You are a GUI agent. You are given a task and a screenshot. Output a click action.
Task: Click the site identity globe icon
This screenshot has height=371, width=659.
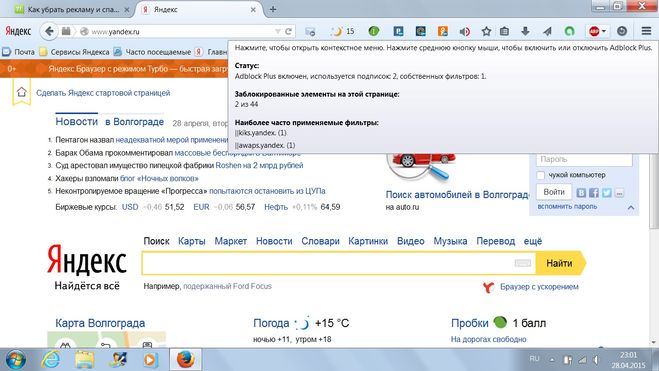point(84,32)
